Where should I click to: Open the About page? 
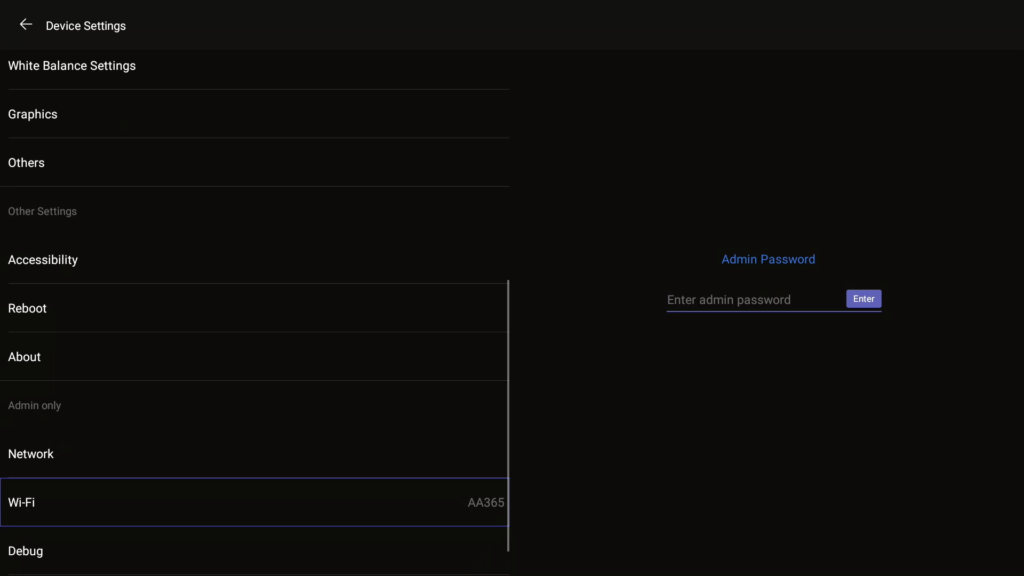click(255, 357)
